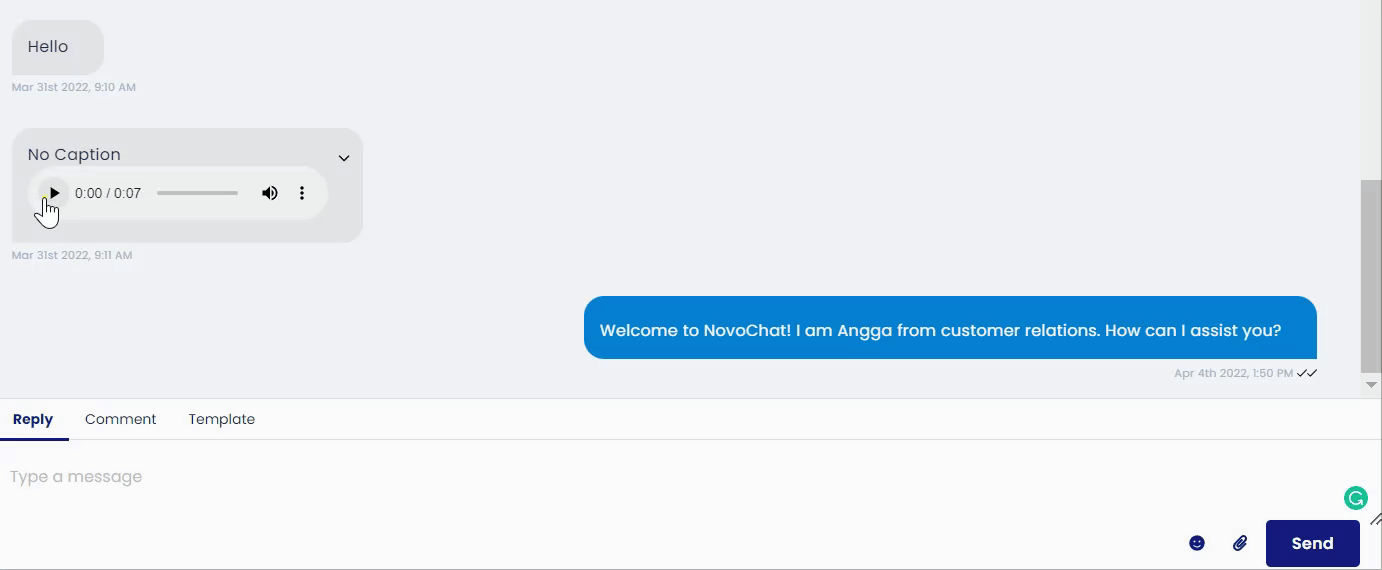Image resolution: width=1382 pixels, height=570 pixels.
Task: Play the No Caption audio message
Action: pyautogui.click(x=54, y=193)
